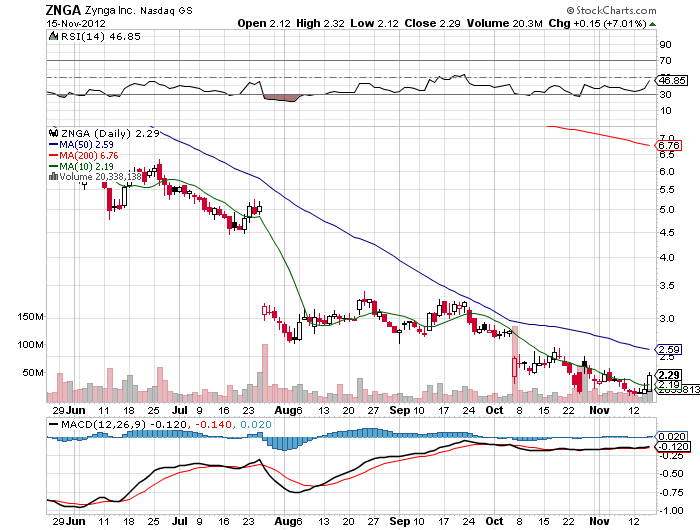Image resolution: width=700 pixels, height=530 pixels.
Task: Click the Volume legend bar icon
Action: (52, 177)
